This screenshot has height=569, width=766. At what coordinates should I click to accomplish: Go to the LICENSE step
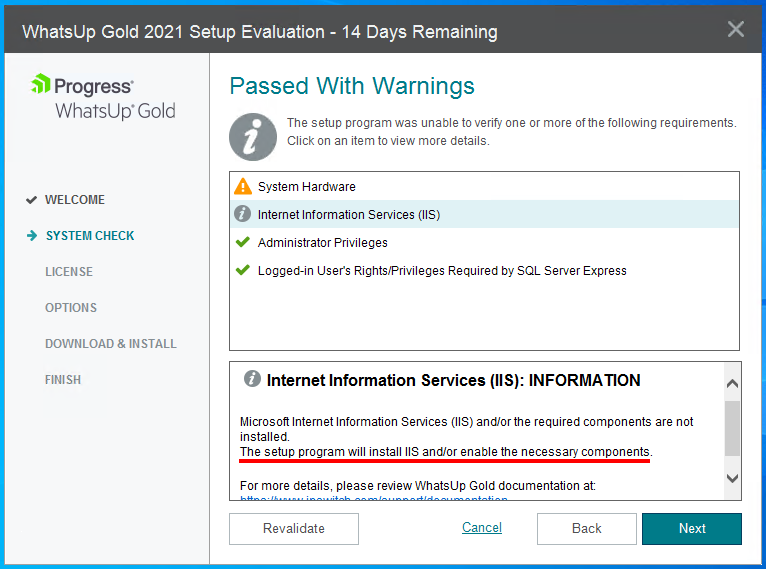pyautogui.click(x=69, y=272)
